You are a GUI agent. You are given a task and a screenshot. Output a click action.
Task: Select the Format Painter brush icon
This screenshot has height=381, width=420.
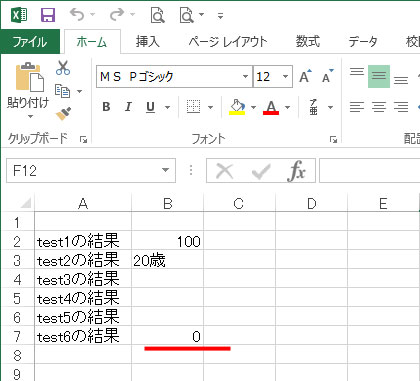click(63, 114)
